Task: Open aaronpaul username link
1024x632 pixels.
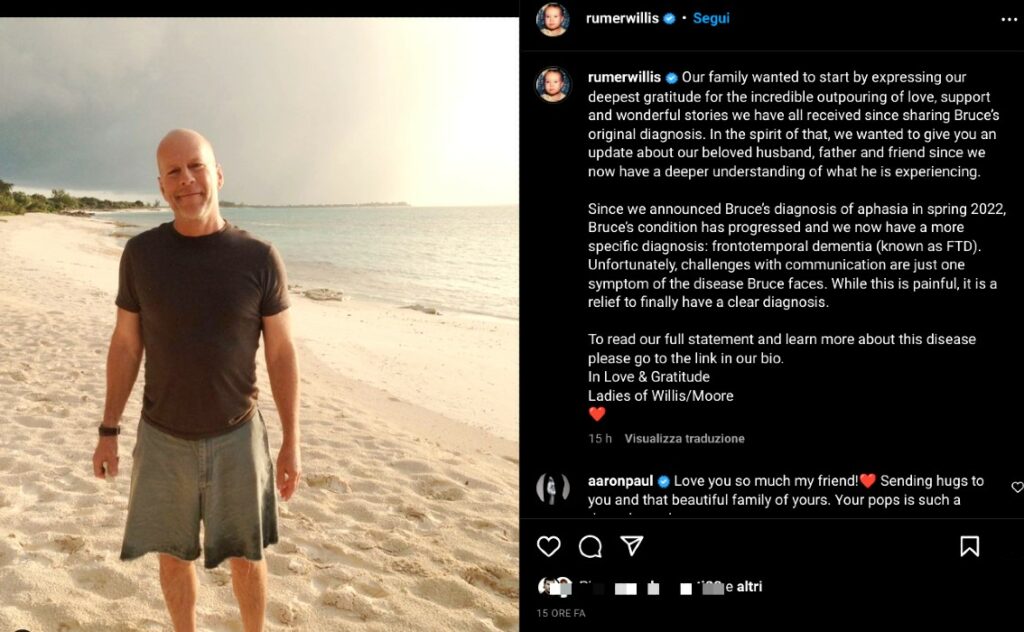Action: 620,481
